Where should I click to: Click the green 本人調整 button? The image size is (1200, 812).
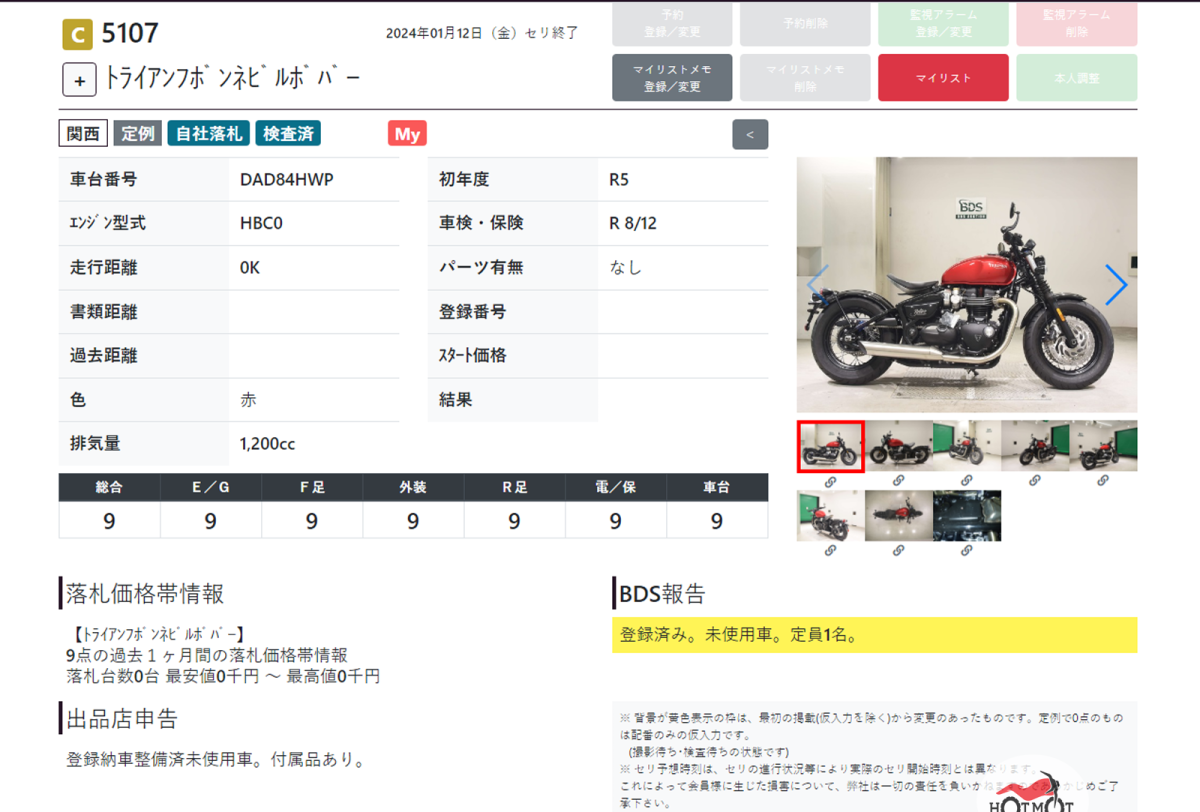tap(1077, 78)
